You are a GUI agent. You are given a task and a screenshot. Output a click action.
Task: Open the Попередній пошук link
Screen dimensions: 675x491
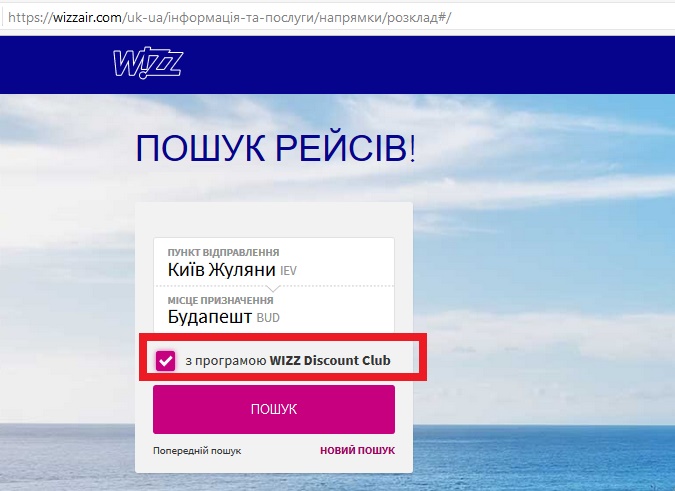(197, 451)
